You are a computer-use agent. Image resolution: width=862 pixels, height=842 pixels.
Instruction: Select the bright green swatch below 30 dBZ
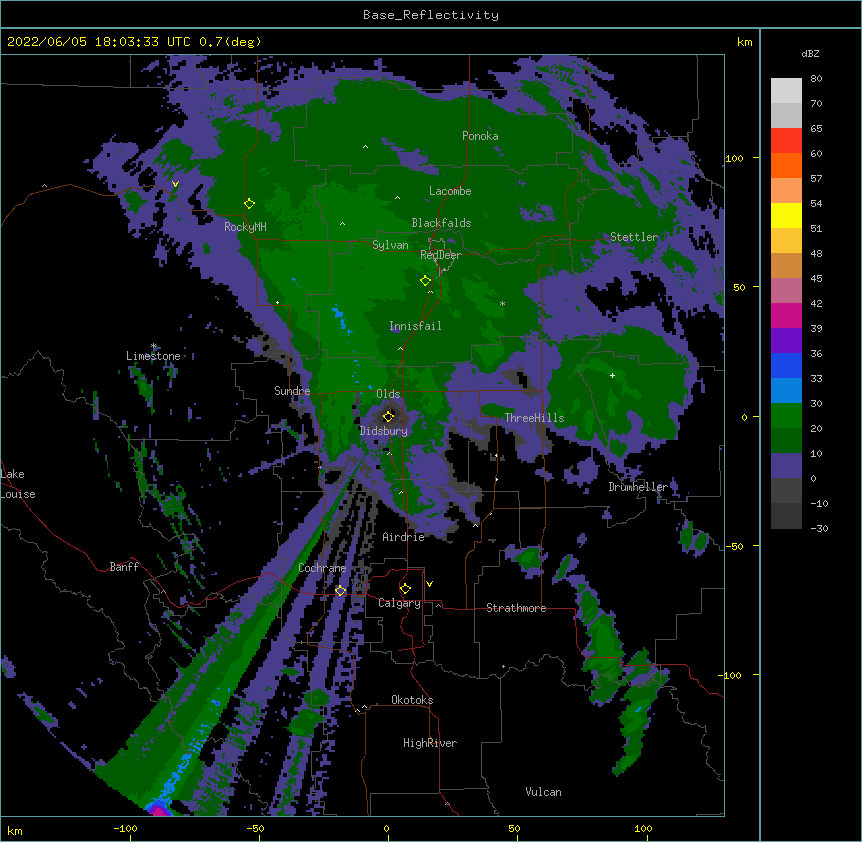pyautogui.click(x=786, y=416)
